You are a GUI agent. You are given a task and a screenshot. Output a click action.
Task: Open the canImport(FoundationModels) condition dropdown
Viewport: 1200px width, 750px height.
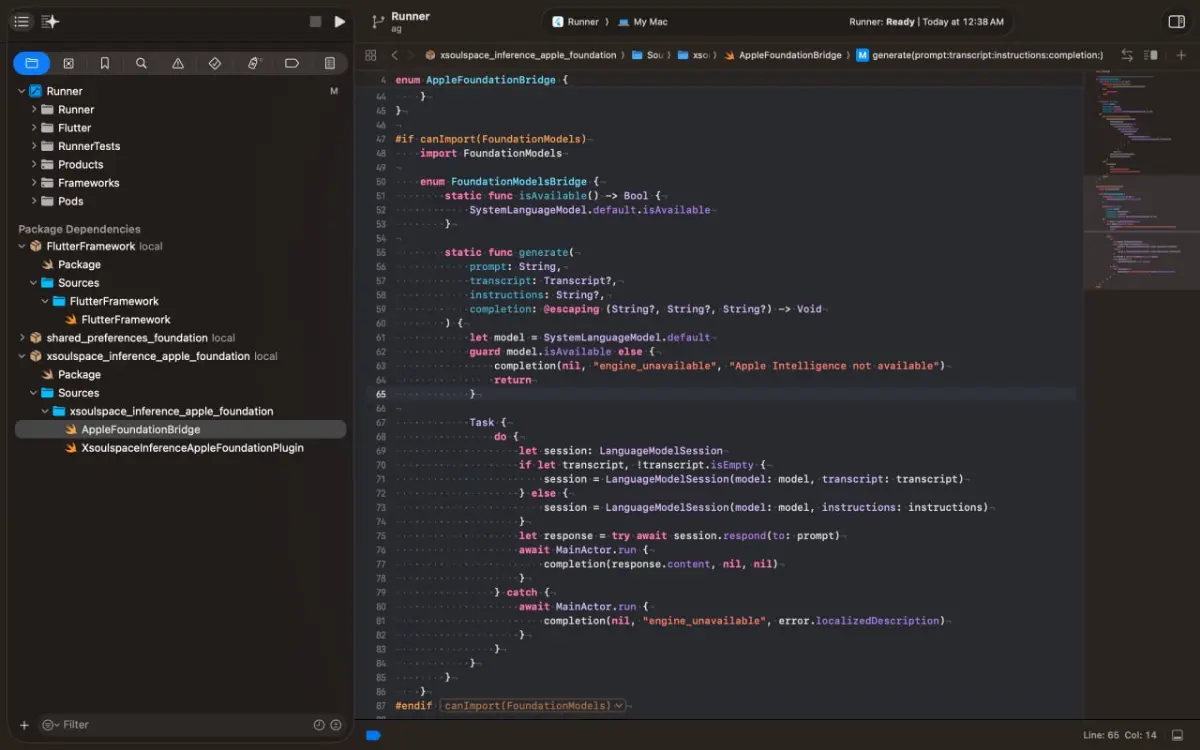coord(534,705)
